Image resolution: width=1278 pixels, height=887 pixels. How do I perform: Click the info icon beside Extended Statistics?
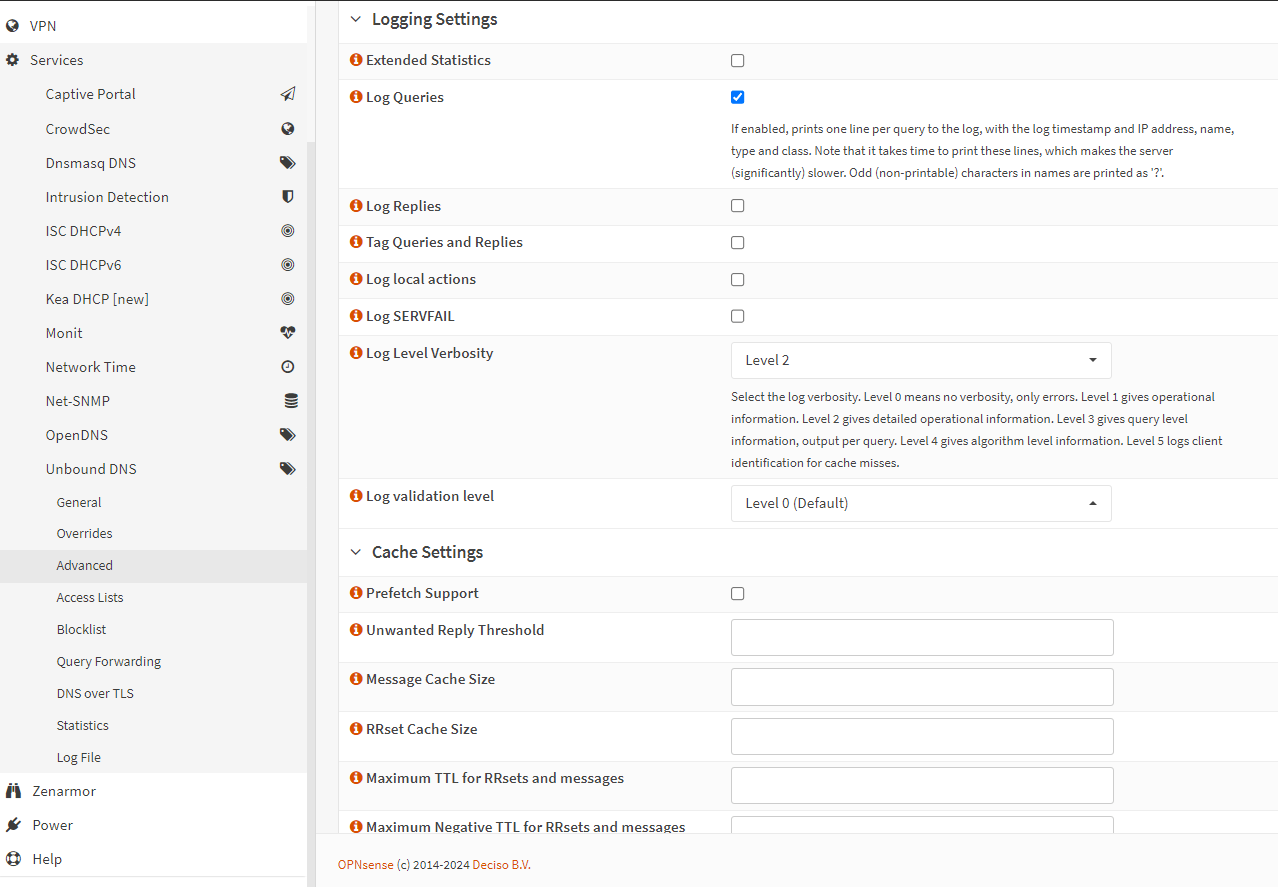click(356, 60)
